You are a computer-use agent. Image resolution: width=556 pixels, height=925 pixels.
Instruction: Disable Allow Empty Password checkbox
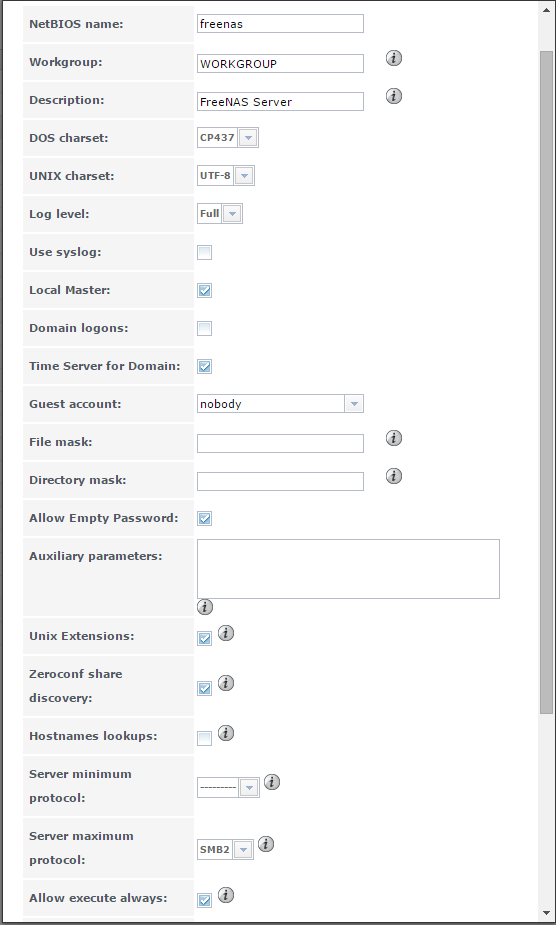pos(204,519)
